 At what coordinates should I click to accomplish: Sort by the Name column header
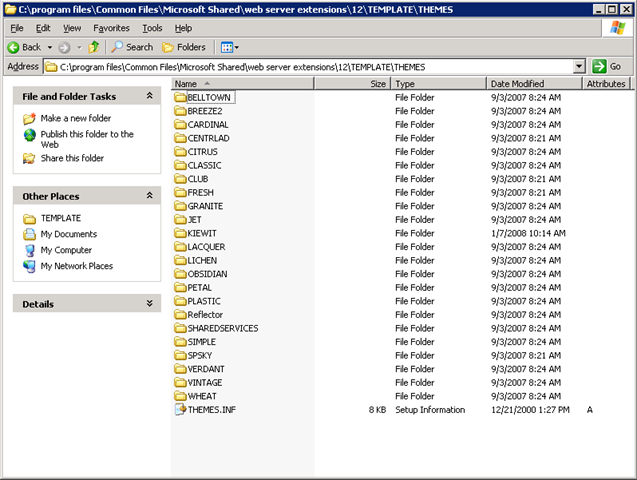click(243, 84)
